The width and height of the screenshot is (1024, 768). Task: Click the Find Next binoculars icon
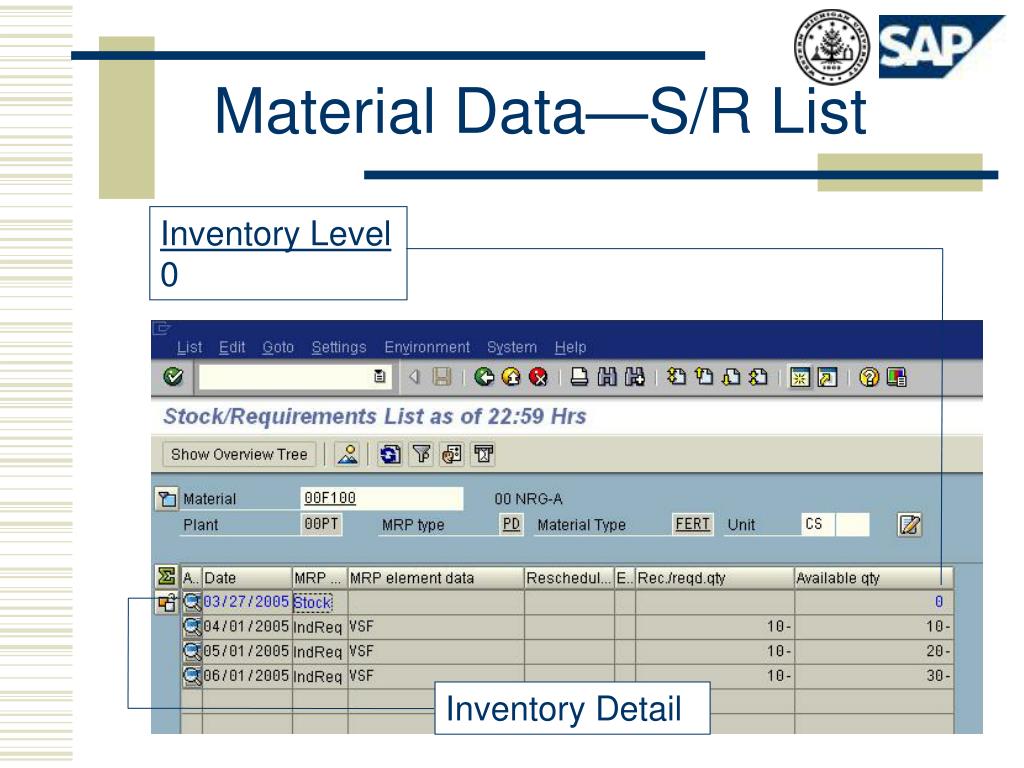[634, 377]
